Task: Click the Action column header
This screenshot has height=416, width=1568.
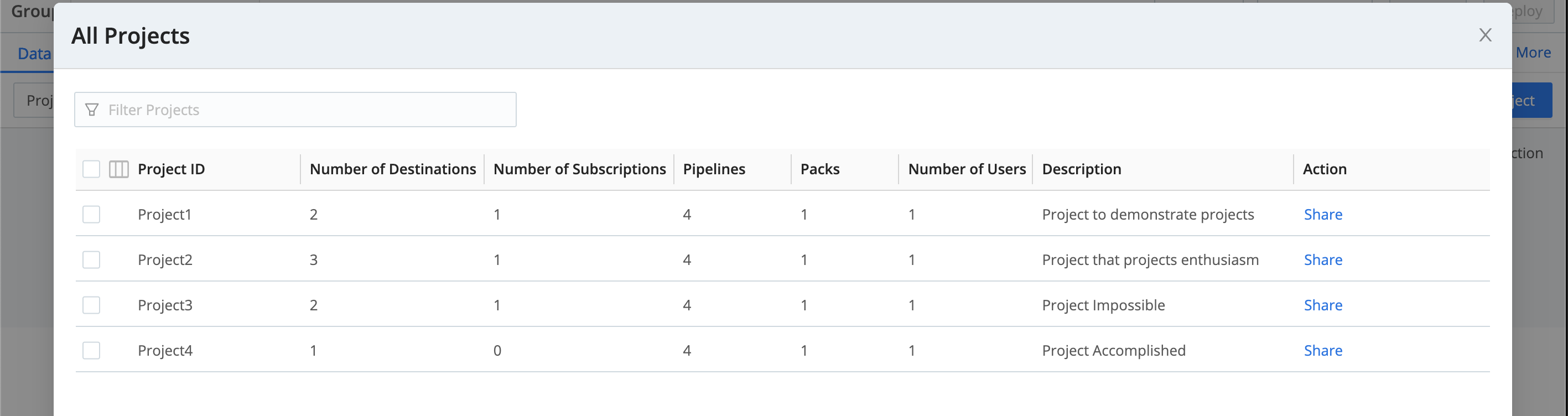Action: (x=1325, y=169)
